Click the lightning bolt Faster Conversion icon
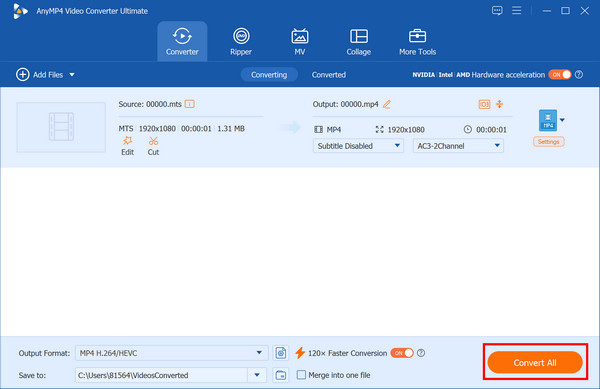The image size is (600, 389). tap(300, 353)
